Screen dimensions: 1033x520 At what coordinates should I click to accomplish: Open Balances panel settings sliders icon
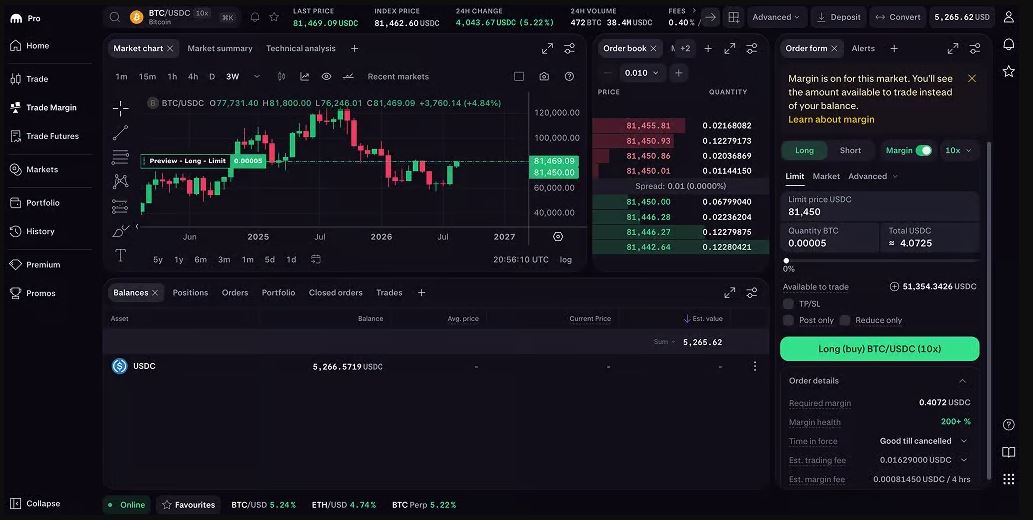pyautogui.click(x=752, y=293)
